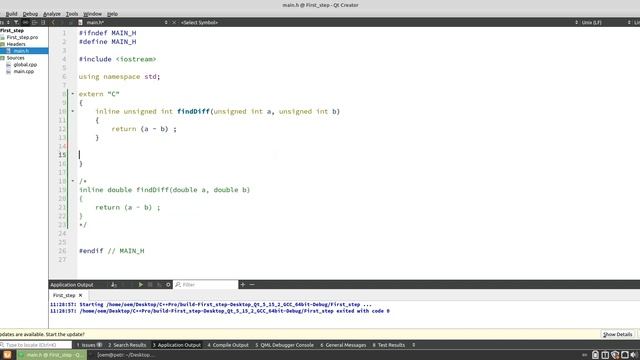Click the main.h file icon in editor toolbar
This screenshot has width=640, height=360.
(x=80, y=22)
